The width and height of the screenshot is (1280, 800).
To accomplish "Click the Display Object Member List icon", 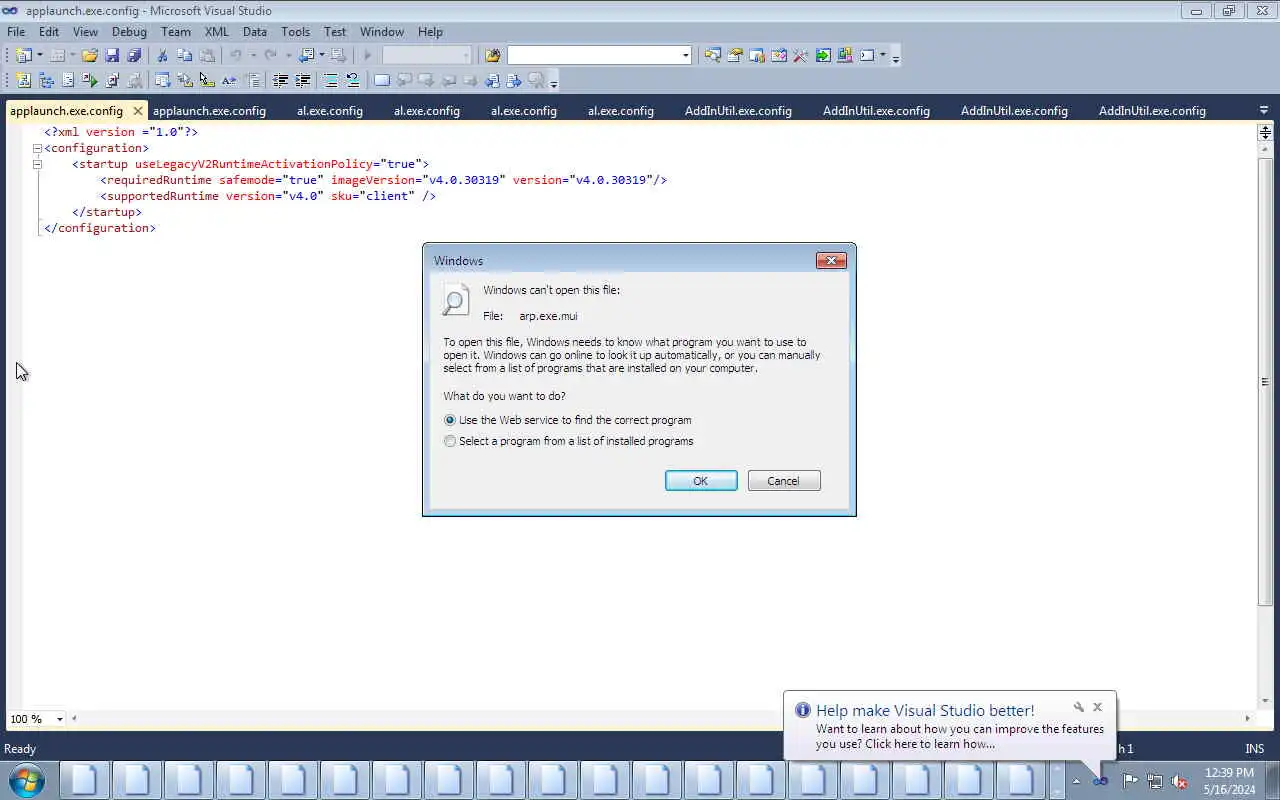I will click(161, 80).
